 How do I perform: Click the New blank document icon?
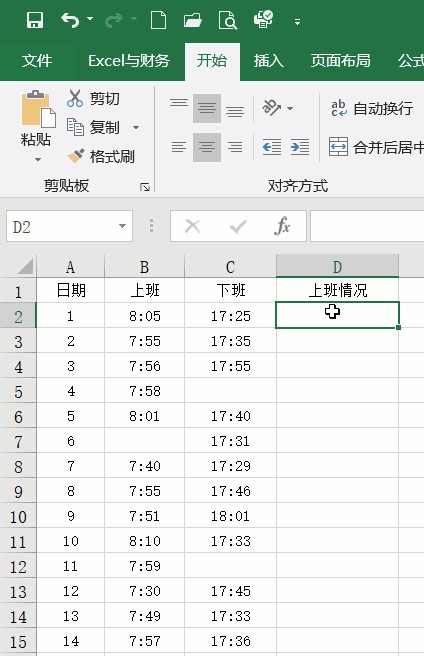click(158, 20)
